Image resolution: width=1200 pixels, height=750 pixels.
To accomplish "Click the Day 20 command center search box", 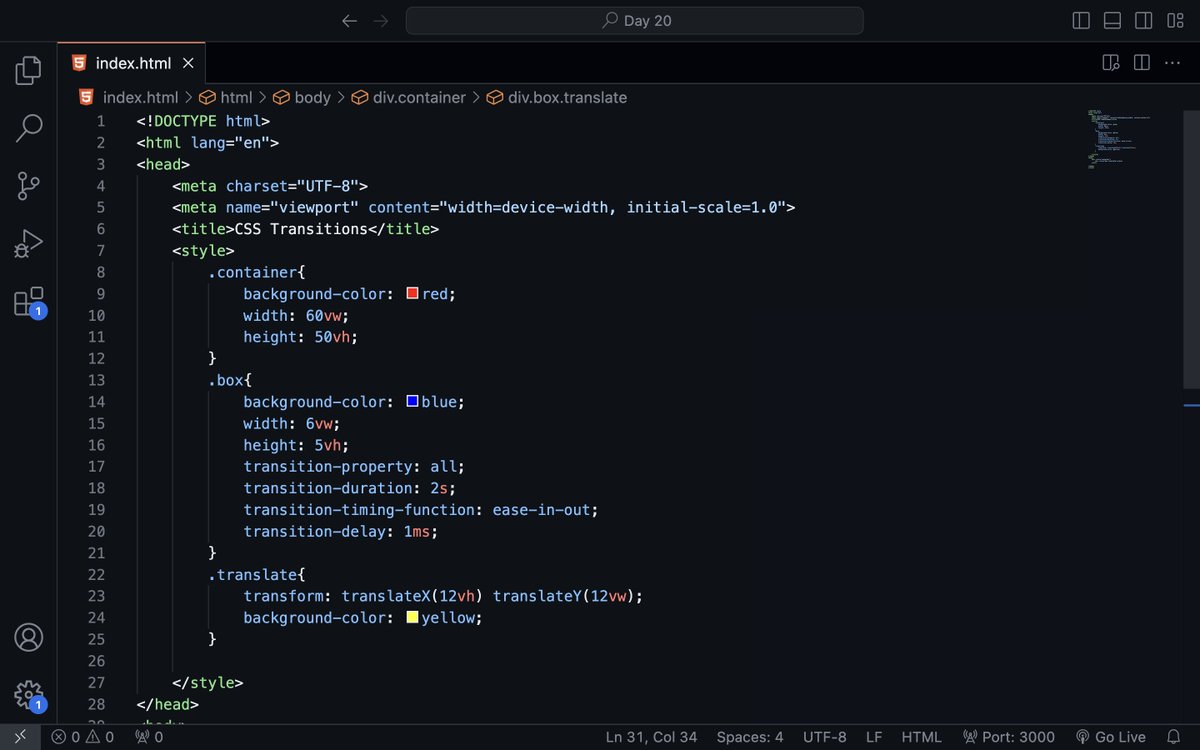I will [x=634, y=21].
